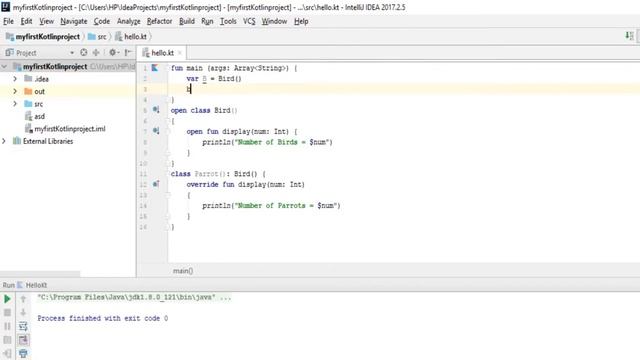Select the HelloKt run tab
The width and height of the screenshot is (640, 360).
(32, 285)
